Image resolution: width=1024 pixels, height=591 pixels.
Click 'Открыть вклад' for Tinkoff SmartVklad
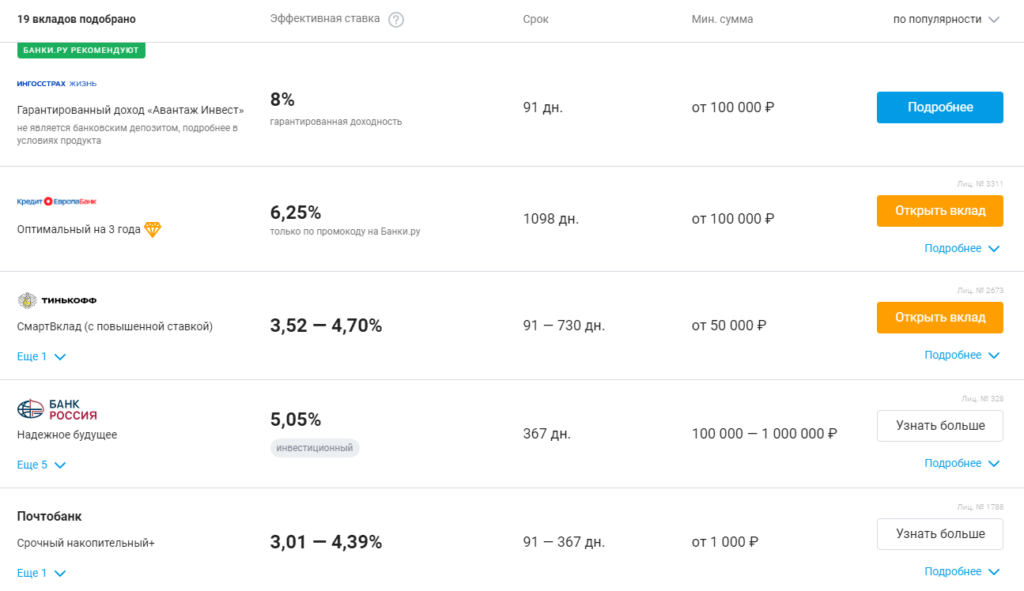[939, 317]
